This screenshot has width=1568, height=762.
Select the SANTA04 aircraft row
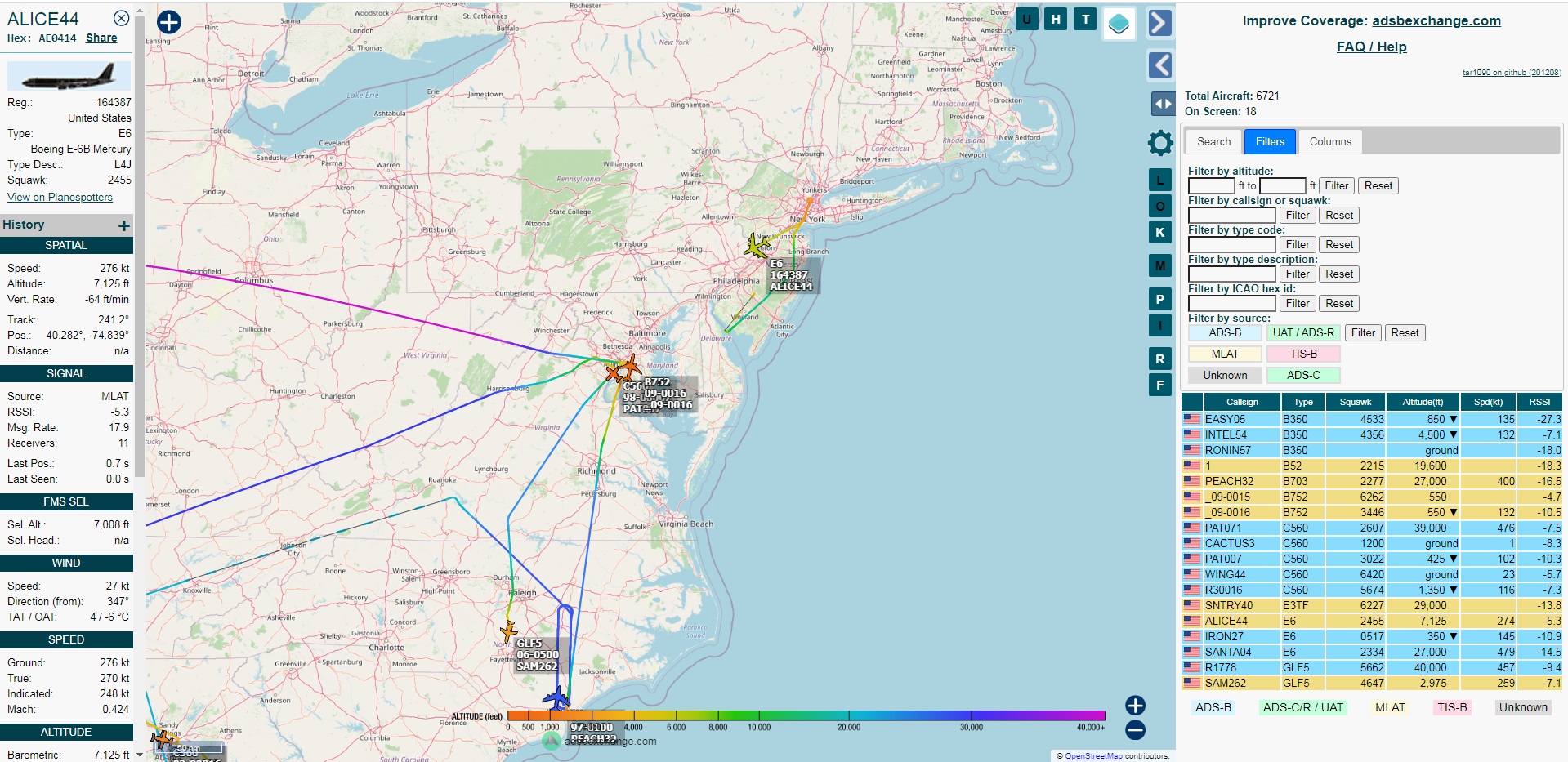coord(1372,652)
